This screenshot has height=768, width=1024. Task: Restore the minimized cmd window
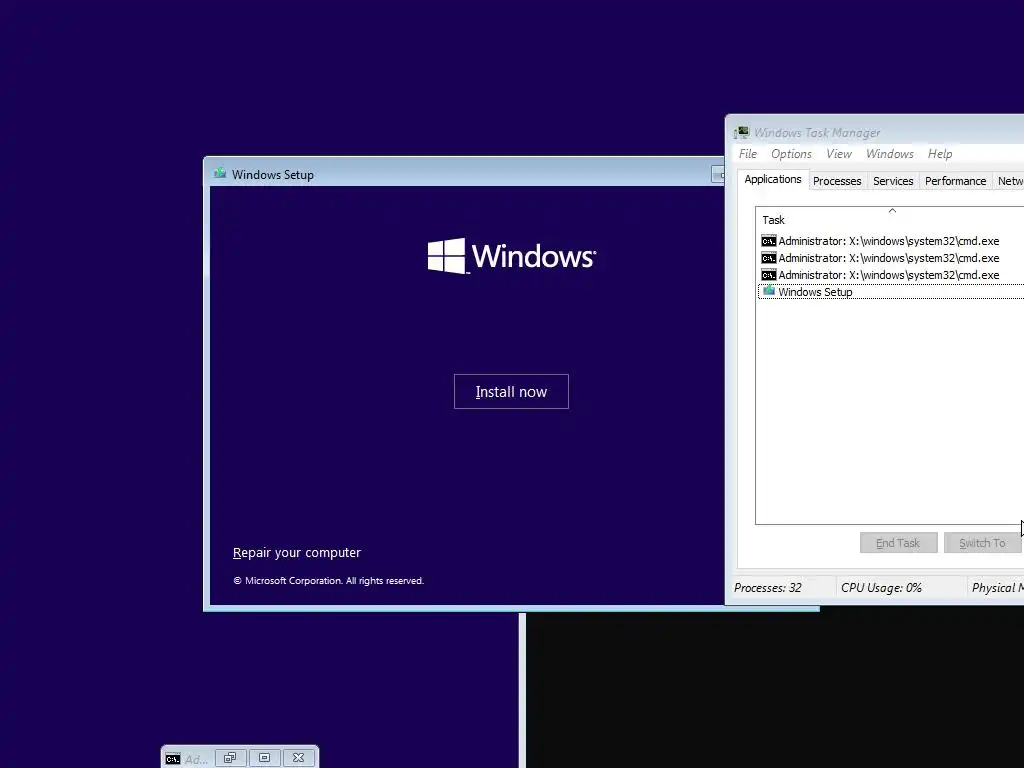point(231,758)
